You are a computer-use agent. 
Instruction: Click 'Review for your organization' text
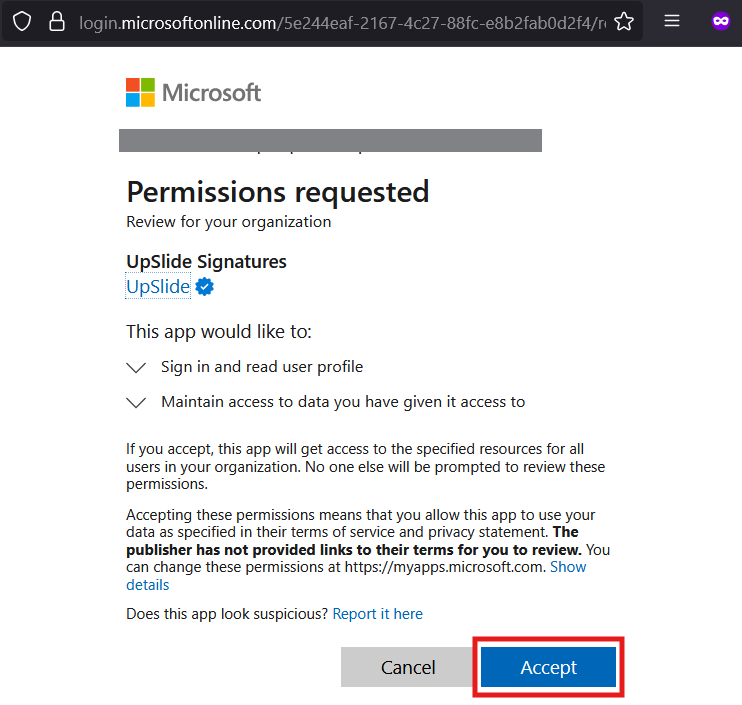tap(229, 222)
